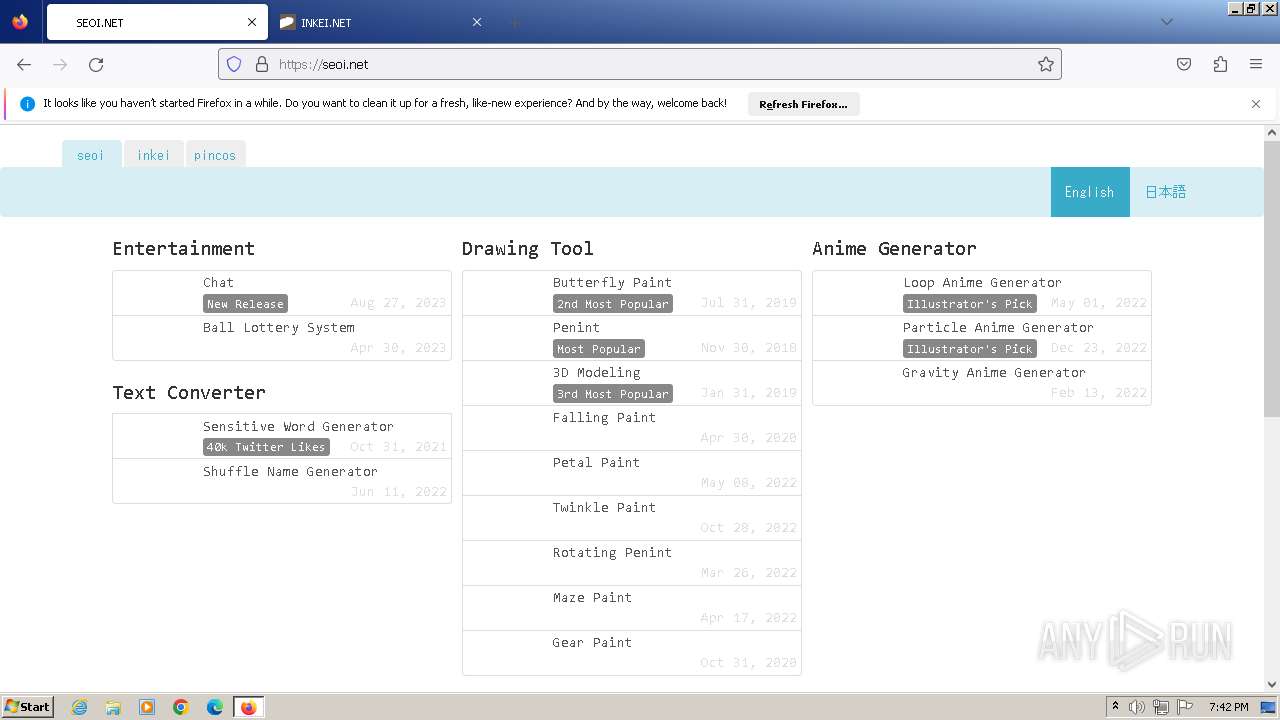This screenshot has width=1280, height=720.
Task: Expand the list all tabs dropdown
Action: coord(1167,22)
